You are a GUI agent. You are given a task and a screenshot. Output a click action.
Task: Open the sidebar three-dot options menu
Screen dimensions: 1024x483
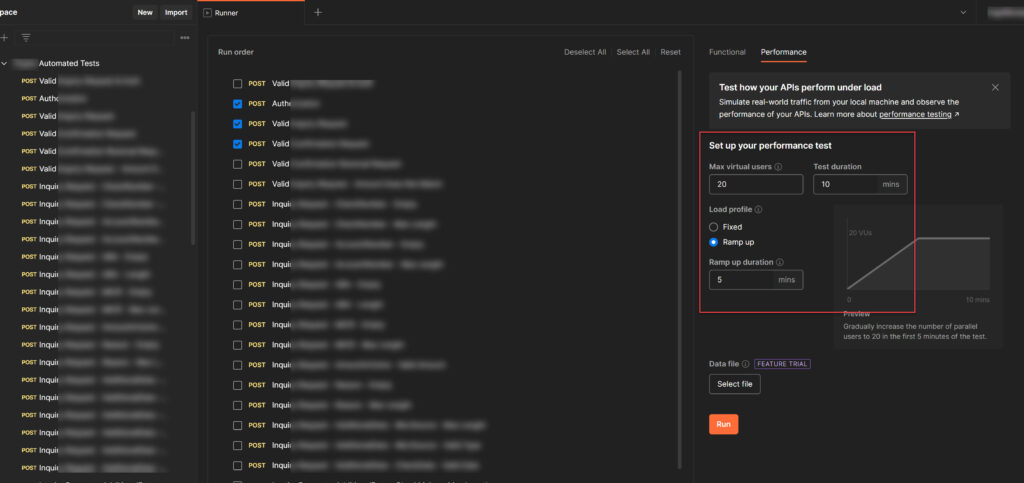tap(184, 37)
